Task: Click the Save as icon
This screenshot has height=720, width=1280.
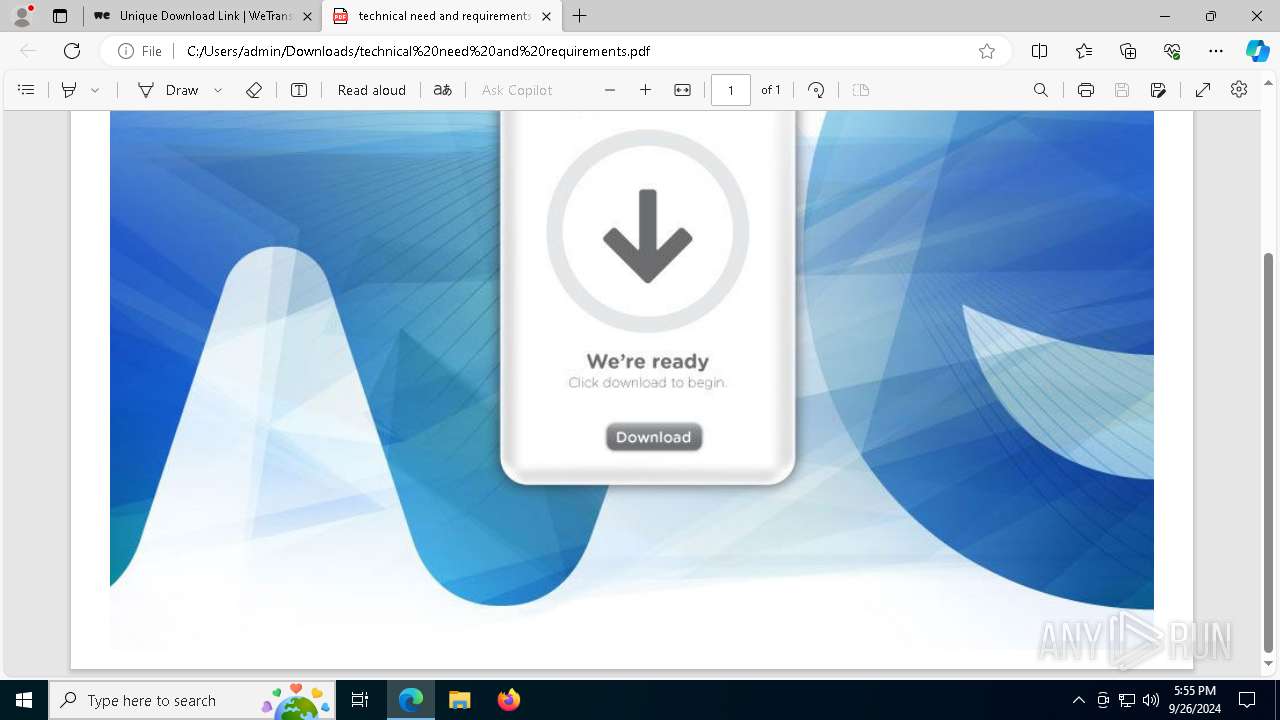Action: point(1158,90)
